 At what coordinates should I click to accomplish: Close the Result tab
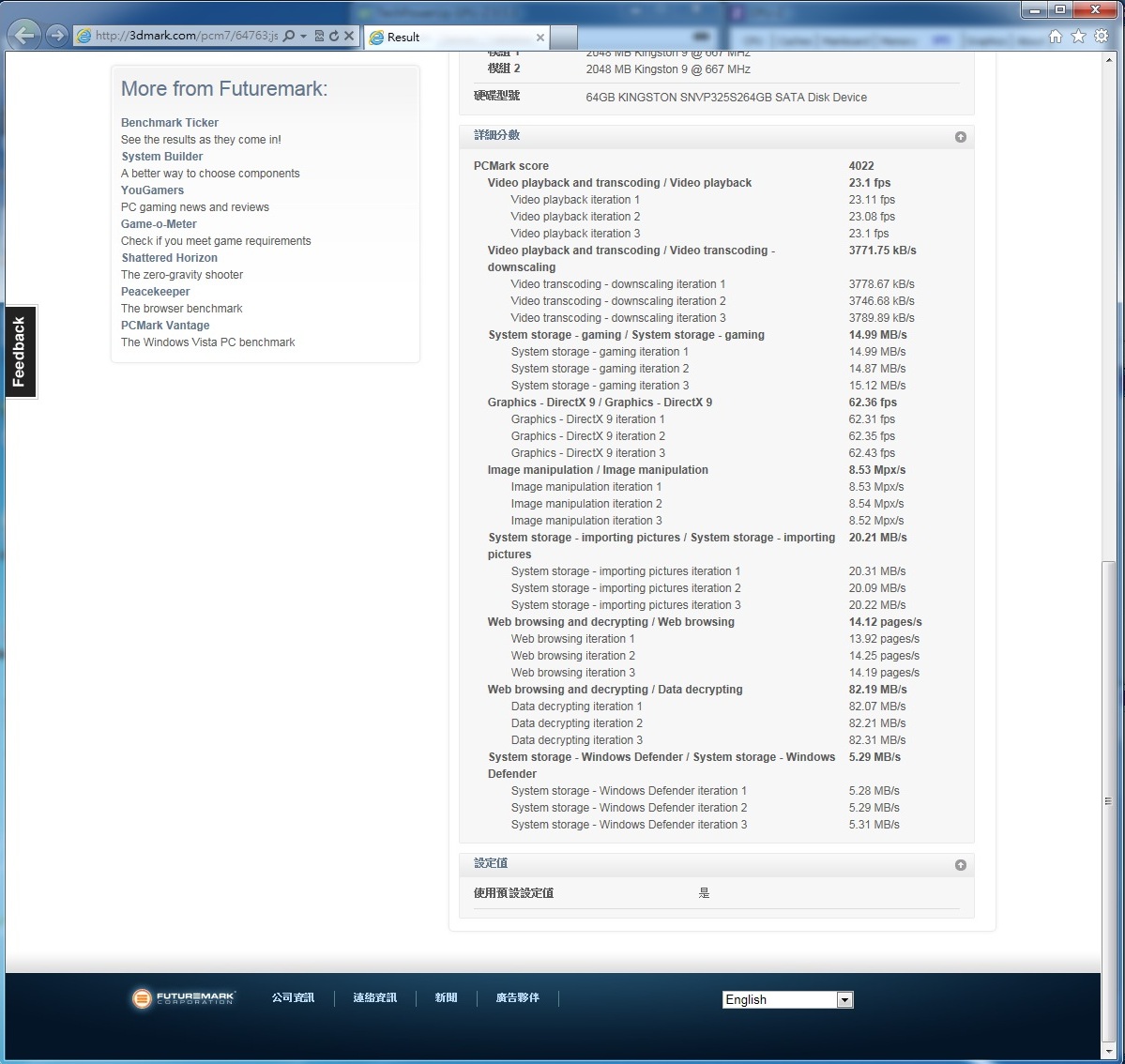(x=540, y=38)
